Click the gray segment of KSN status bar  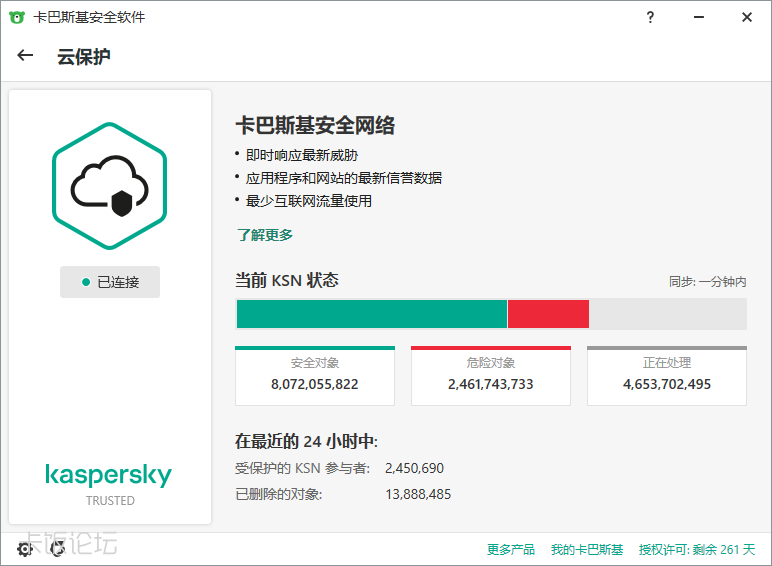[x=667, y=314]
